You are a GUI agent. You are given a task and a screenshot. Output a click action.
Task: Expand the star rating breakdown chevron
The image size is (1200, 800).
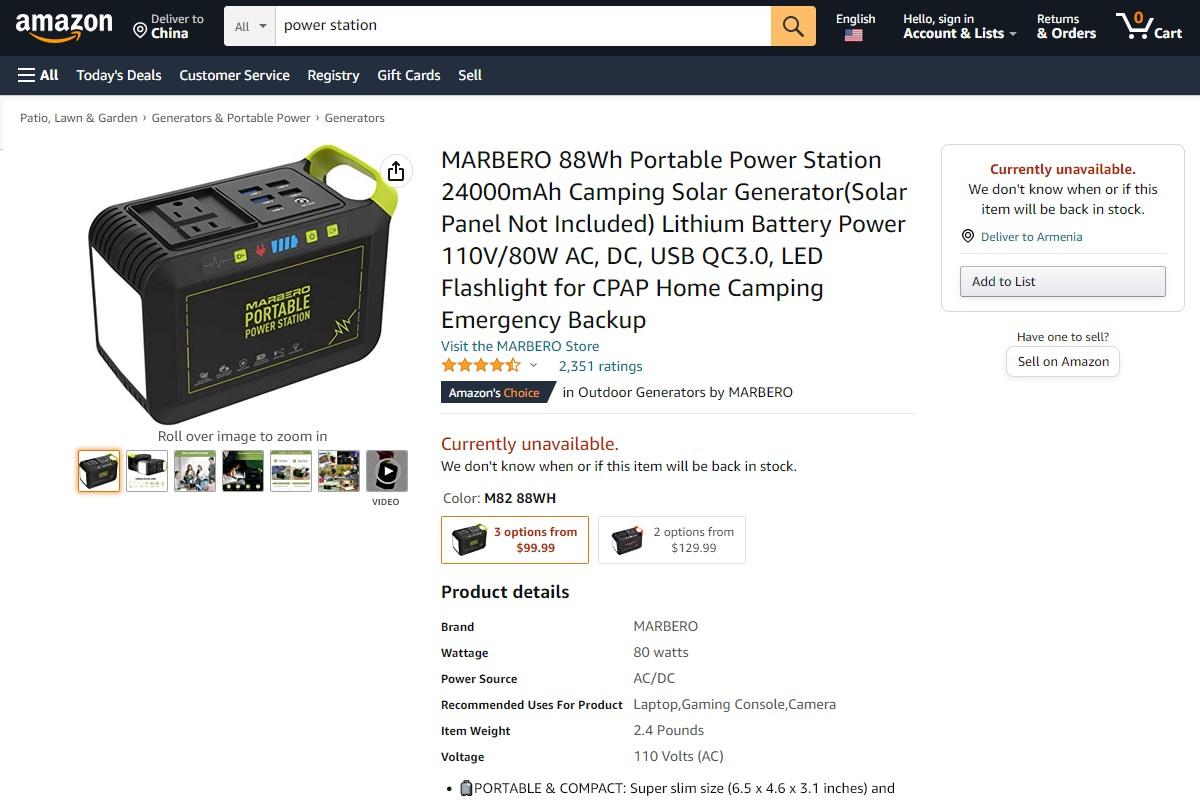(x=533, y=366)
